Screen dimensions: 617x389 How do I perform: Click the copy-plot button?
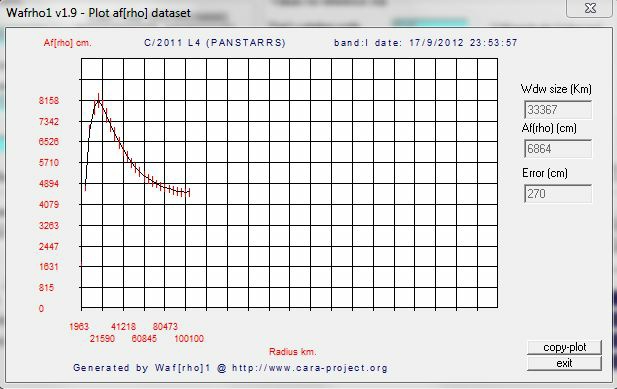564,347
